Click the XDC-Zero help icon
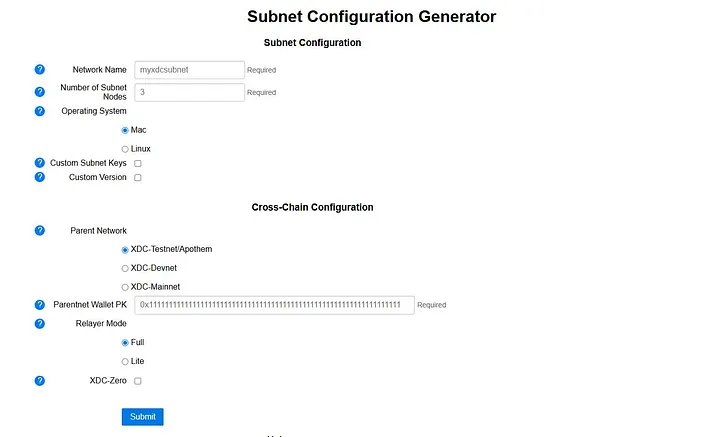The image size is (720, 437). pos(40,381)
